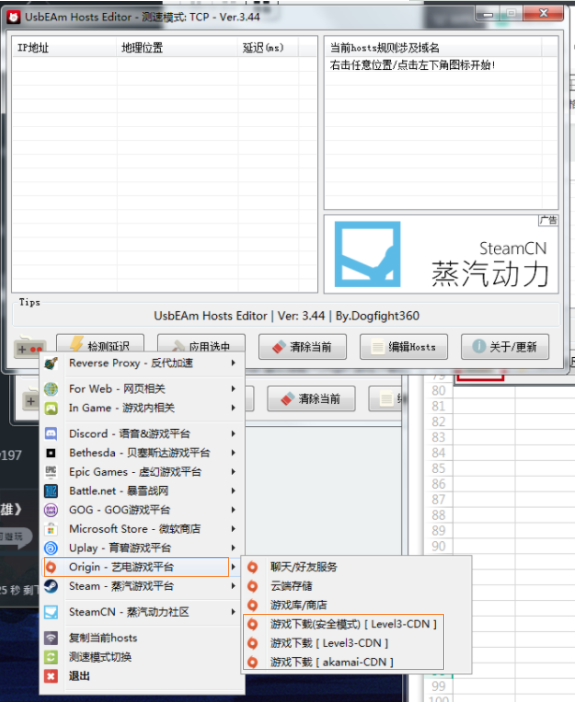Click the Steam logo icon in menu
The height and width of the screenshot is (702, 587).
click(51, 586)
